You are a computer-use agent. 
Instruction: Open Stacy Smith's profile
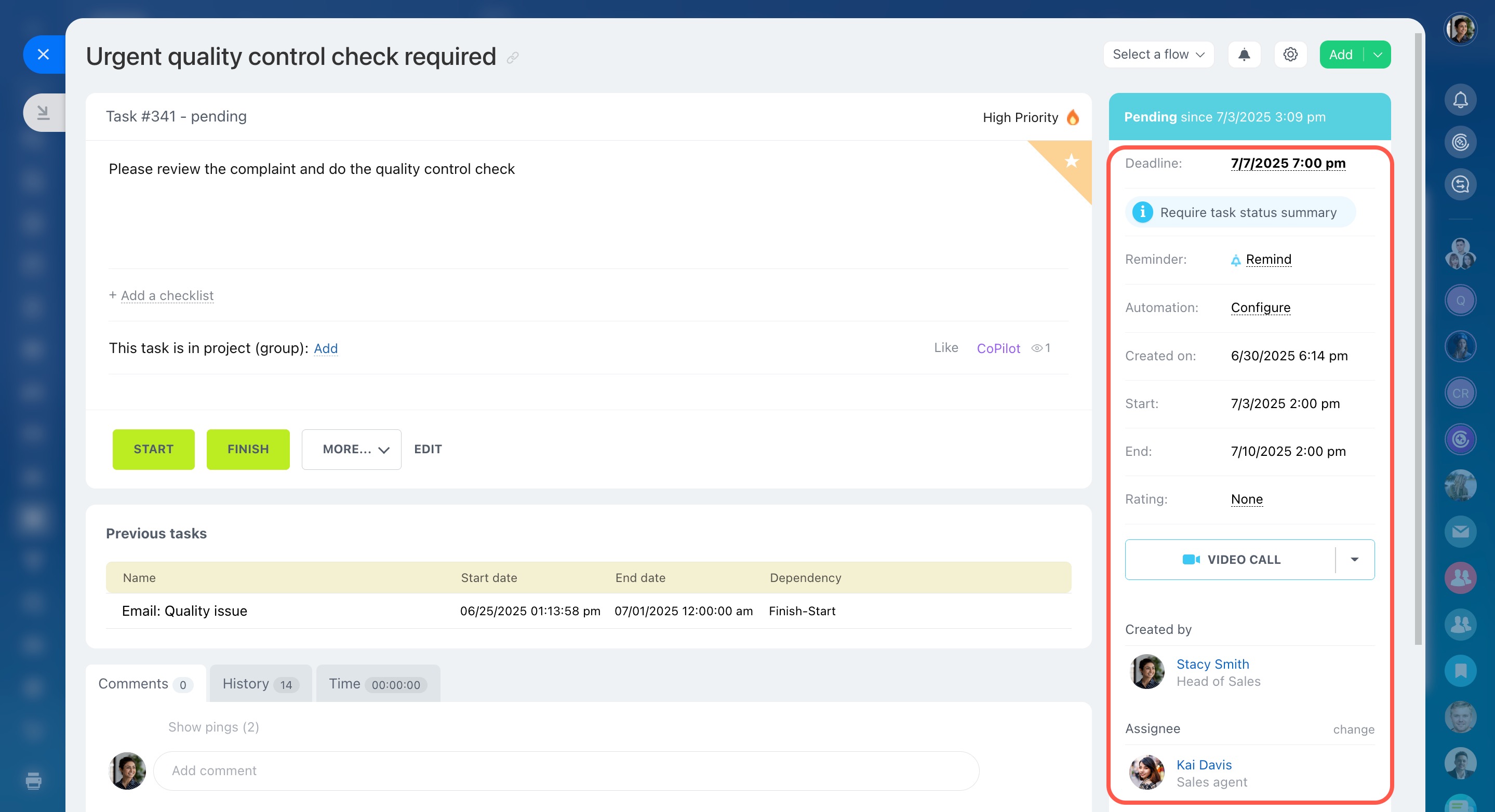(1212, 664)
